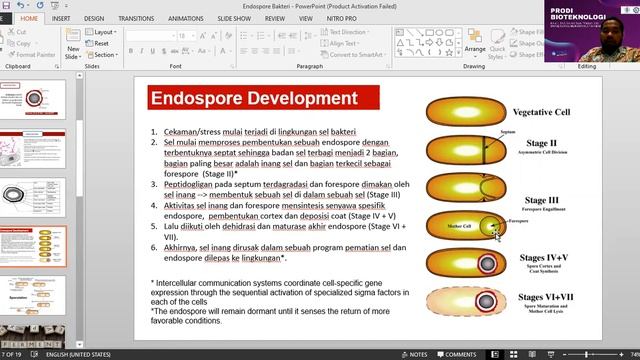Select the triangle shape in shapes gallery

point(400,42)
